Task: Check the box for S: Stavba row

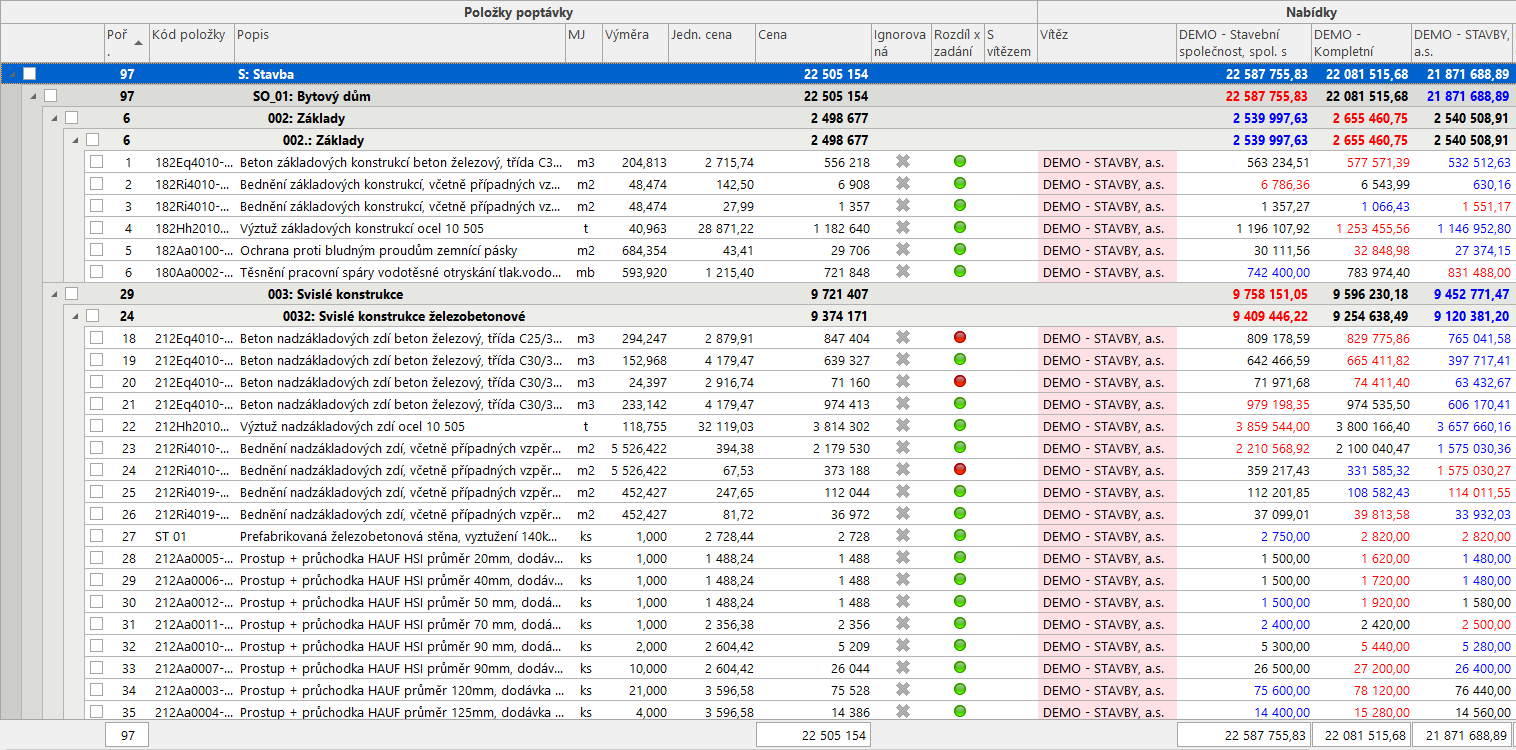Action: tap(30, 74)
